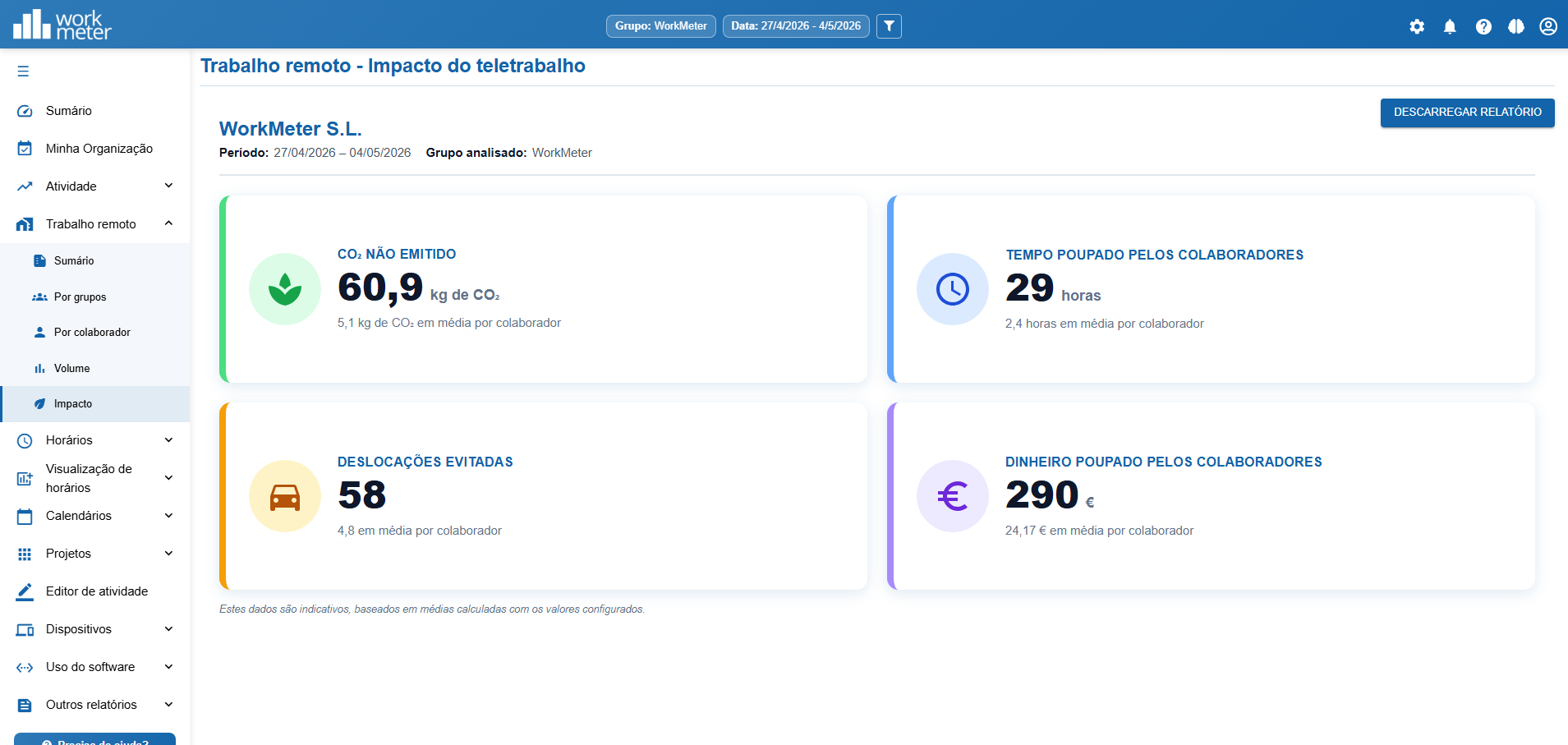Select Volume under Trabalho remoto

[95, 369]
